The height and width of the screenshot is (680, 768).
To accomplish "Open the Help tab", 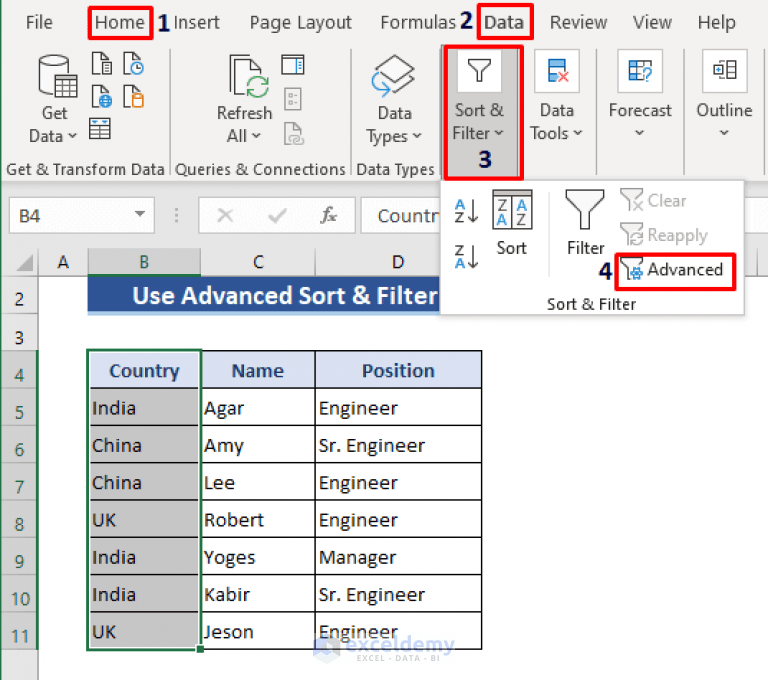I will coord(717,23).
